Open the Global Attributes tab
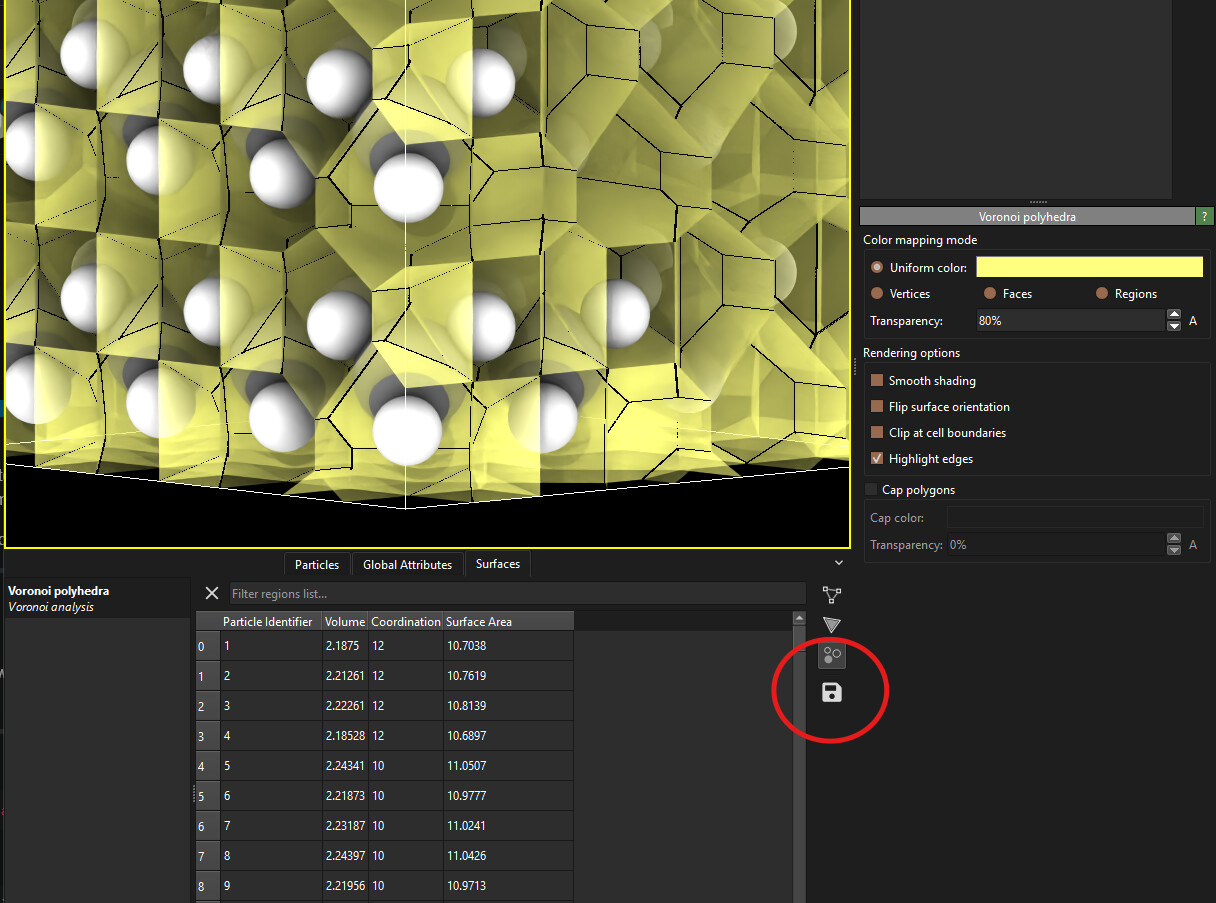1216x903 pixels. coord(407,565)
